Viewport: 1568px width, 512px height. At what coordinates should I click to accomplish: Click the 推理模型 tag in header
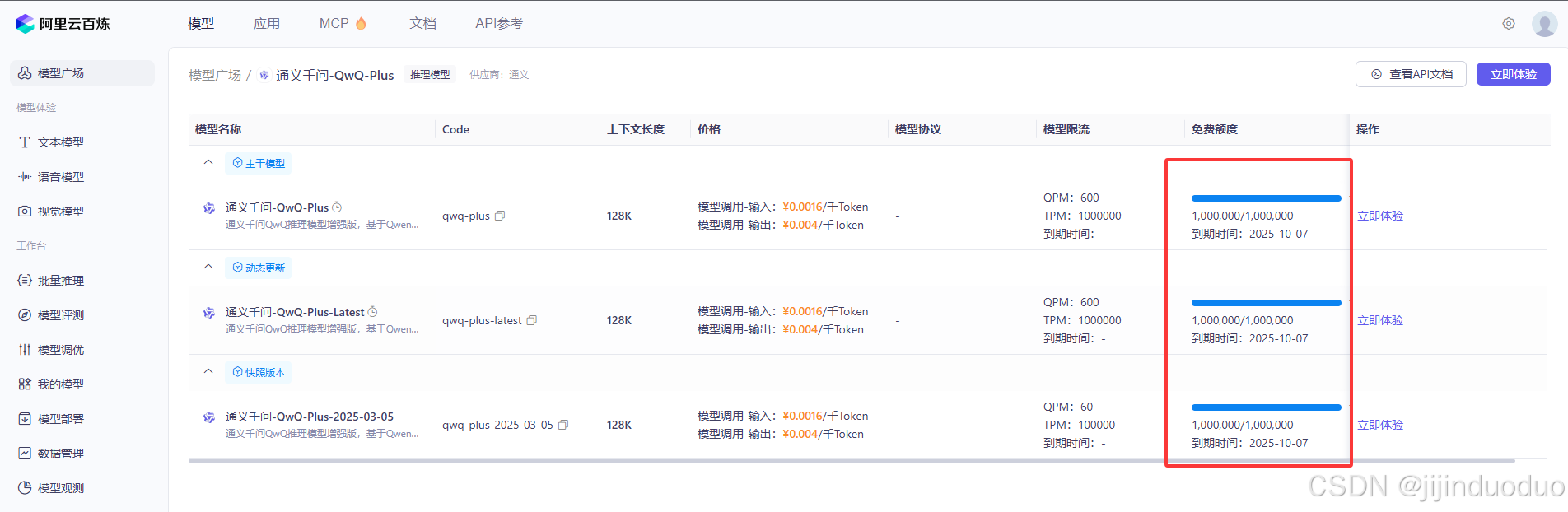pyautogui.click(x=430, y=75)
